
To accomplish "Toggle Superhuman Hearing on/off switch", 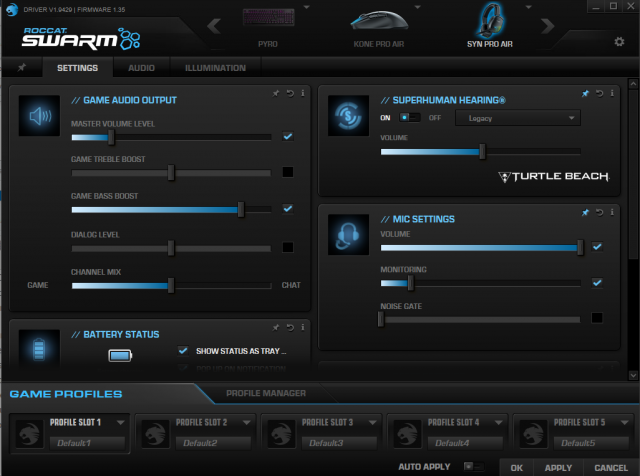I will [410, 118].
